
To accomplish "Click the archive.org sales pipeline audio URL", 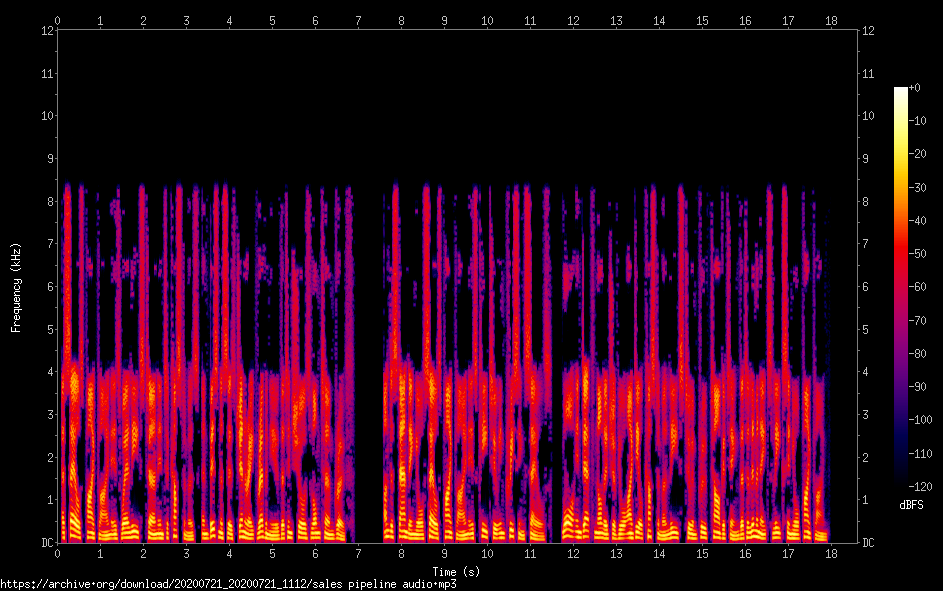I will point(229,584).
